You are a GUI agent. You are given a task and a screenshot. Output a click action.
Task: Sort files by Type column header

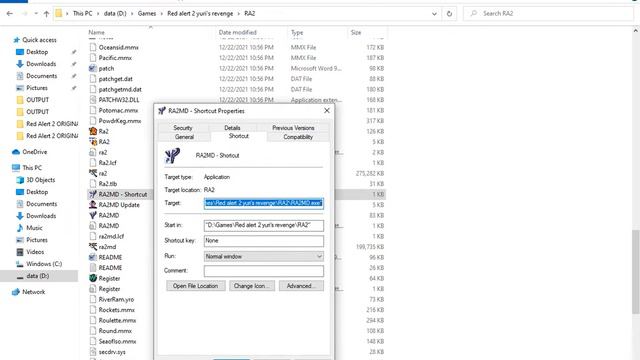[x=297, y=32]
